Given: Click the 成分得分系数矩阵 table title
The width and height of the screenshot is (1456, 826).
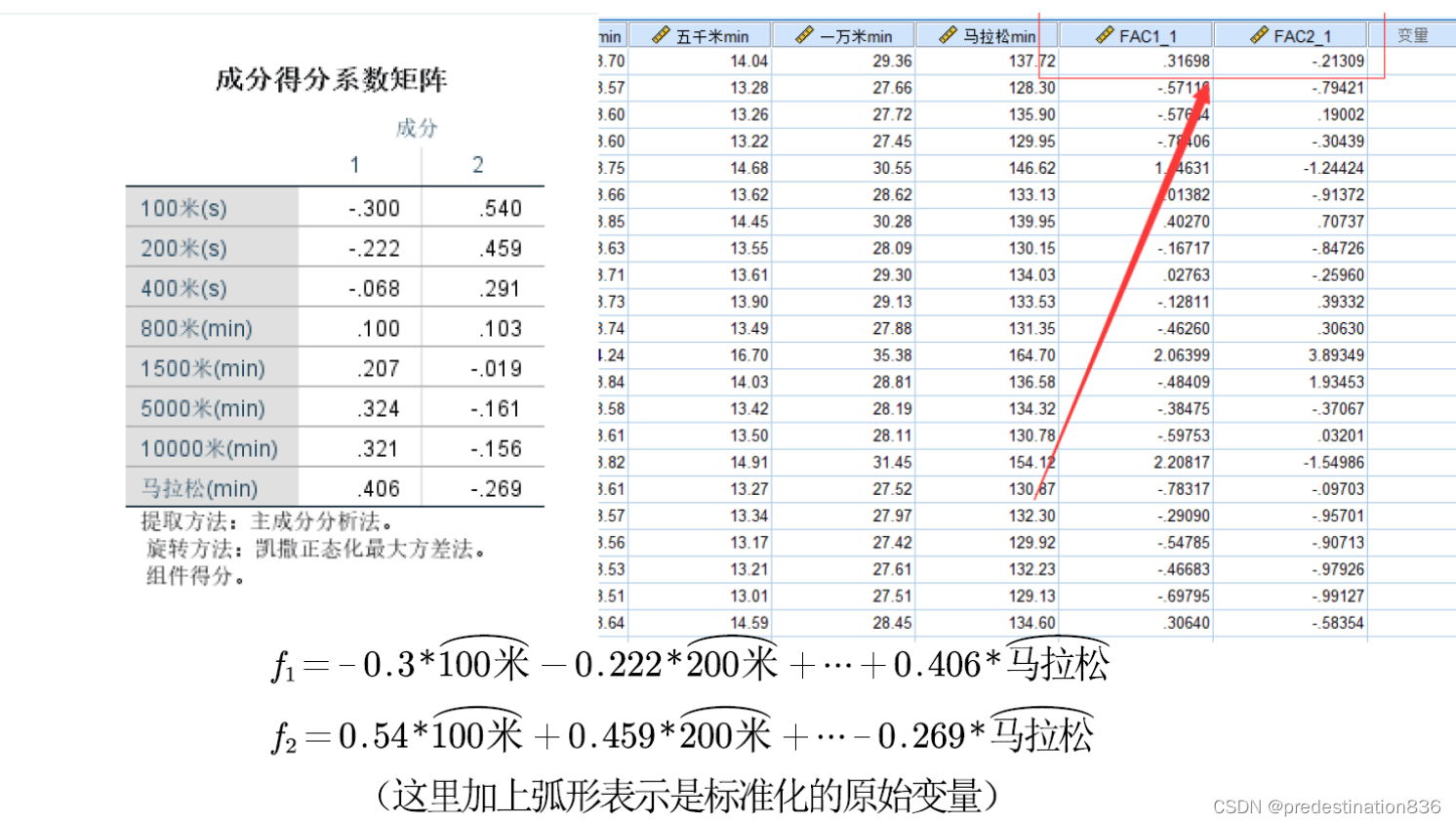Looking at the screenshot, I should coord(332,79).
